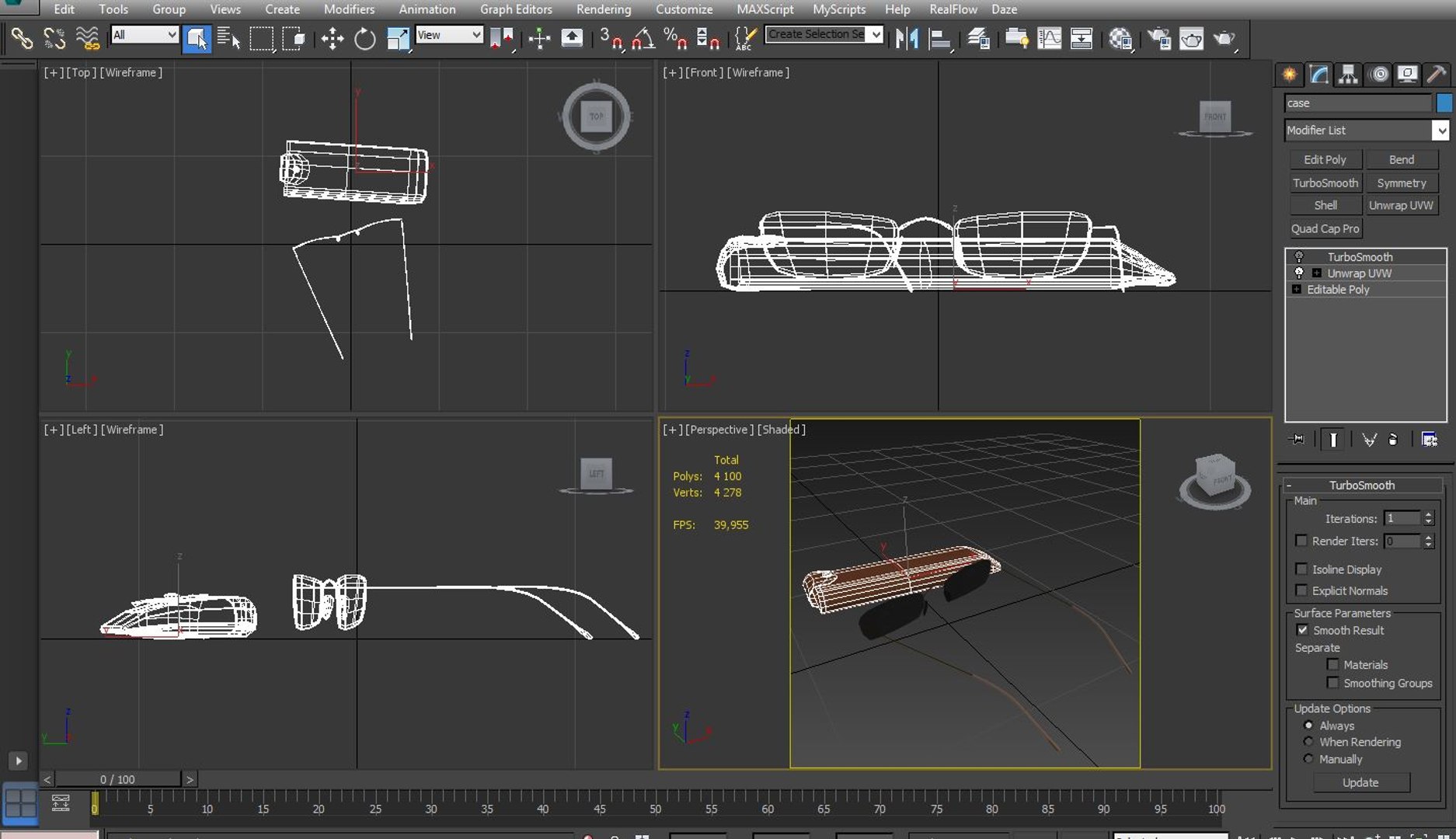The image size is (1456, 839).
Task: Click the Mirror tool icon
Action: tap(907, 38)
